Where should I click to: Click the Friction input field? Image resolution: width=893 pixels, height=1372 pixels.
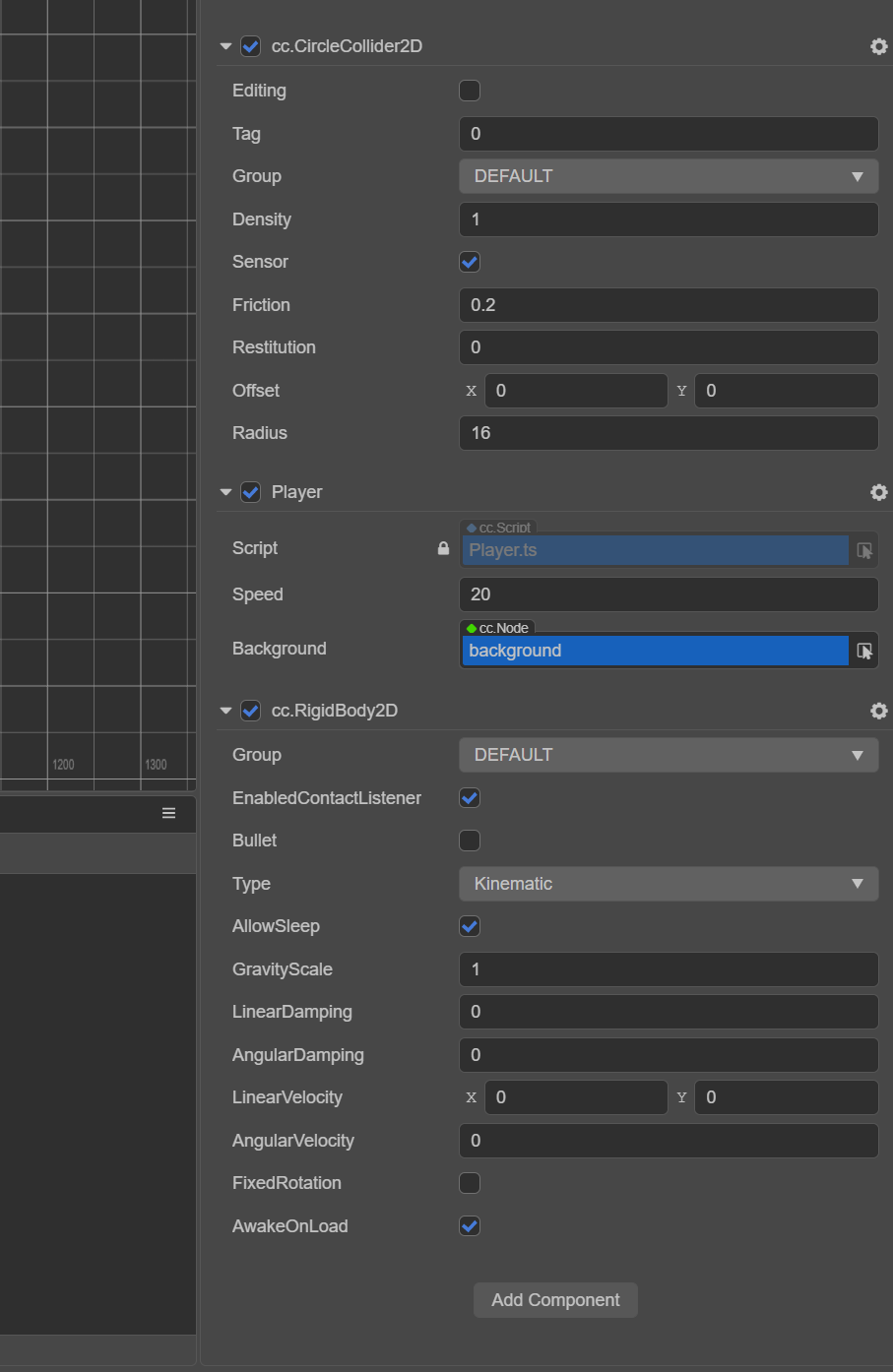tap(668, 305)
